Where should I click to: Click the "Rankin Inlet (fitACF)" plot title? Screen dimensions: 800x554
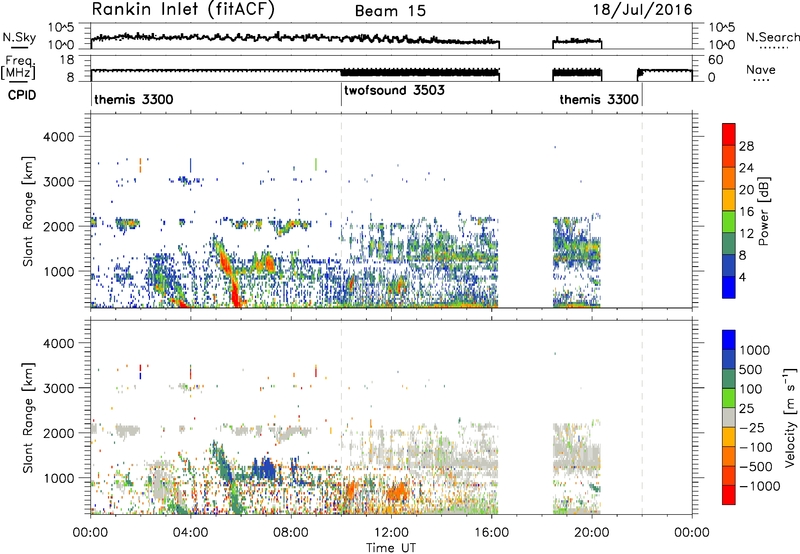[x=183, y=9]
